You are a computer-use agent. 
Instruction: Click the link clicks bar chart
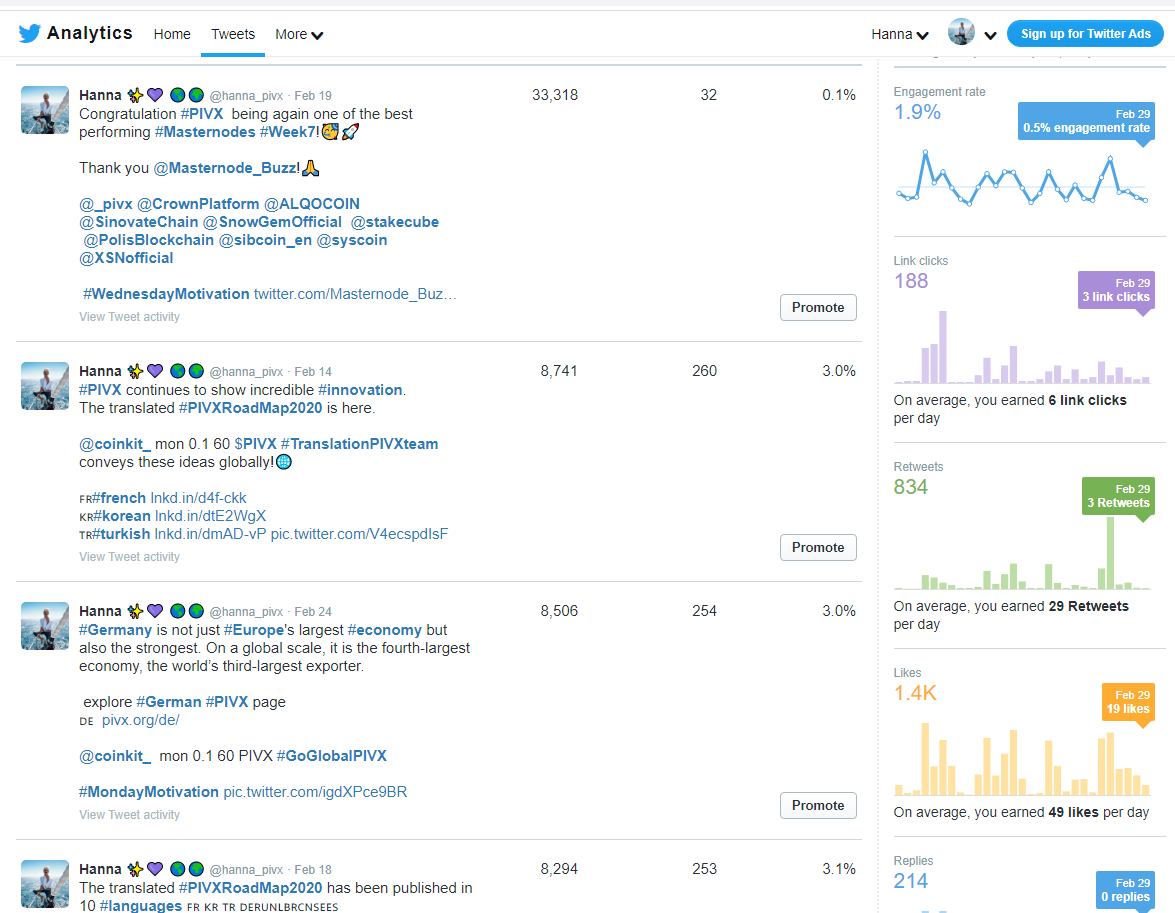point(1022,347)
